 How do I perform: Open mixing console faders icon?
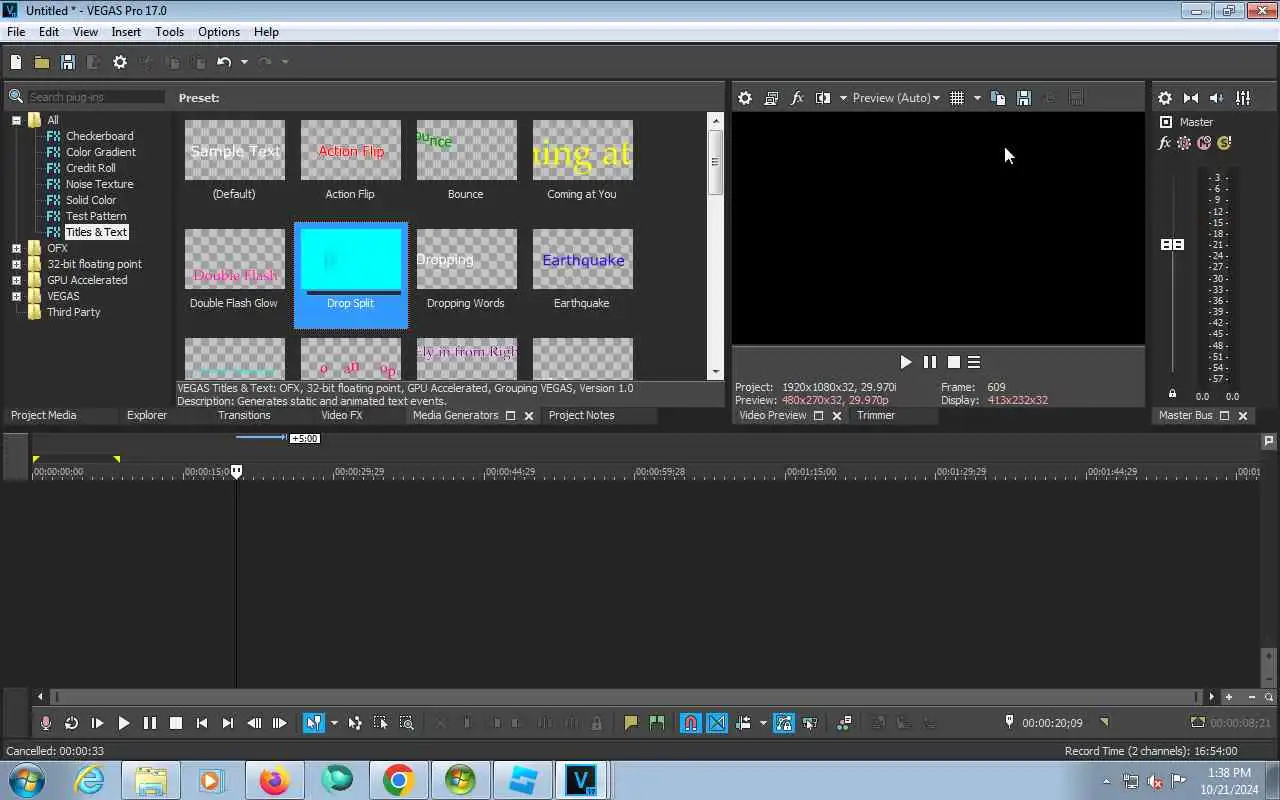[1243, 98]
